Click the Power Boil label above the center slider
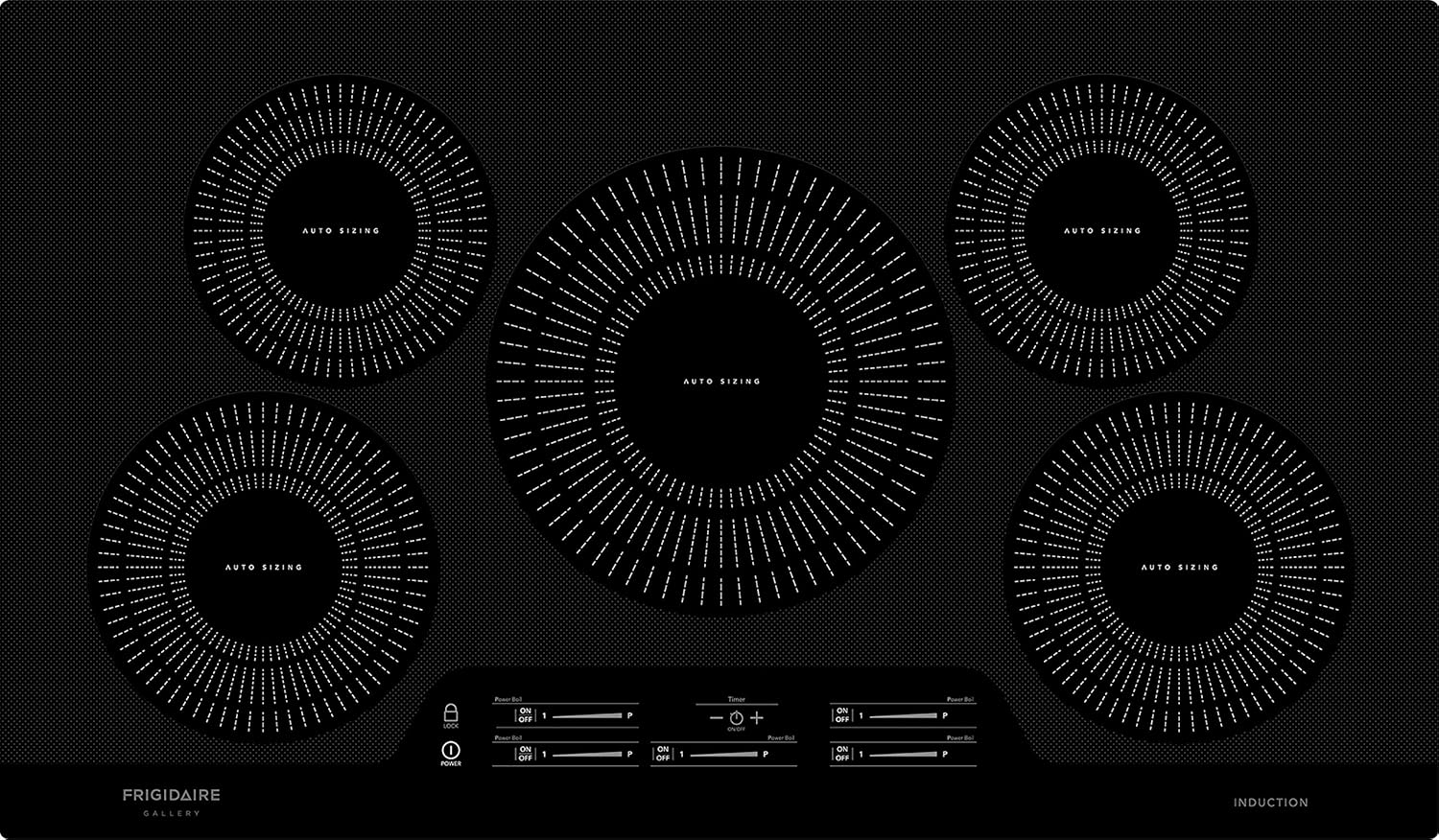Screen dimensions: 1439x840 pyautogui.click(x=782, y=738)
